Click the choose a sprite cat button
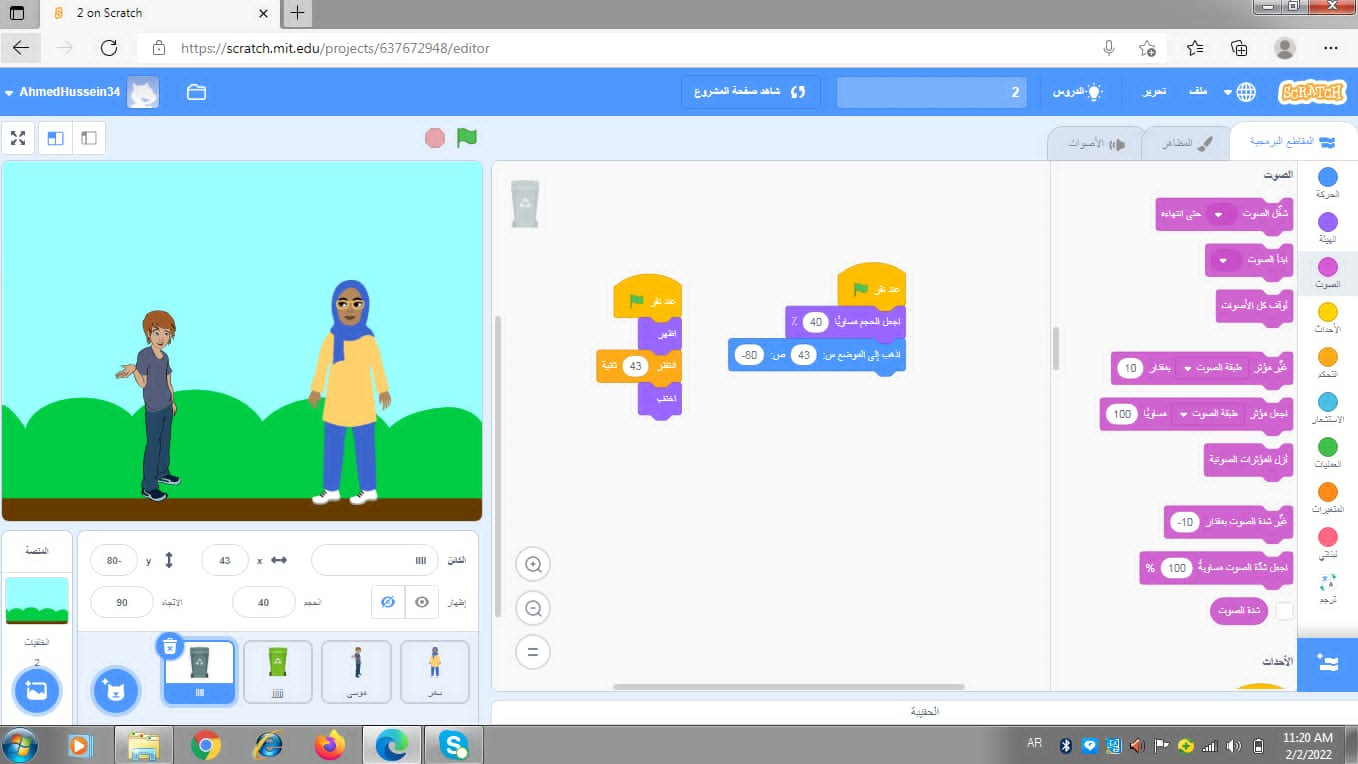1358x764 pixels. click(115, 691)
